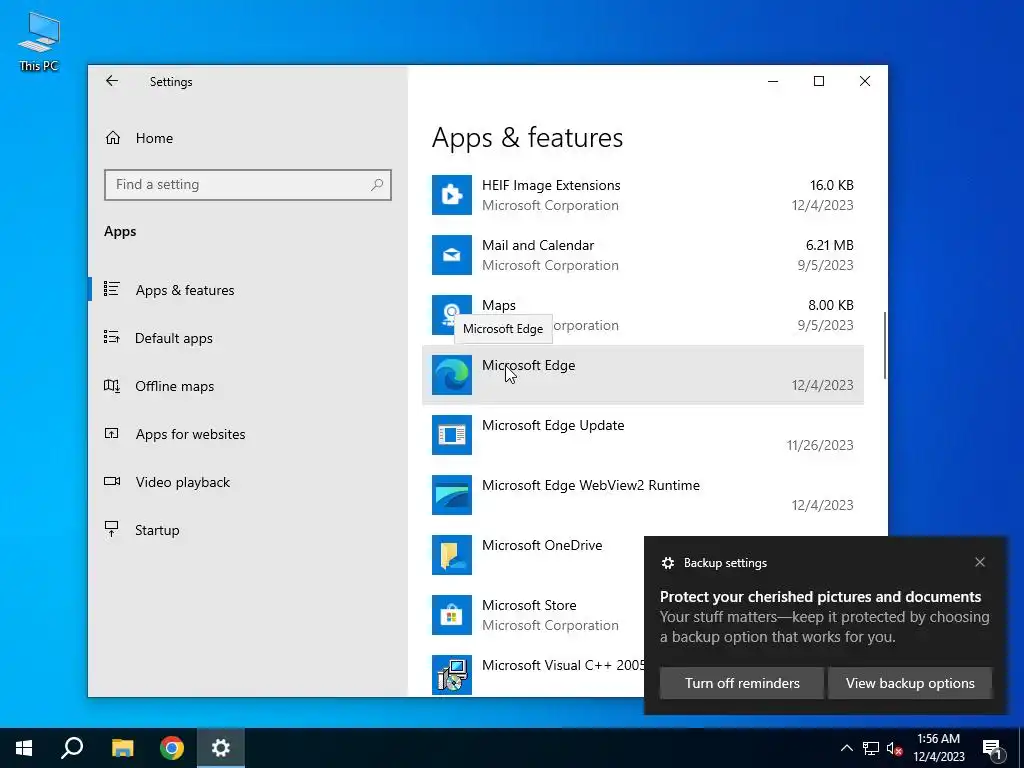The image size is (1024, 768).
Task: Click the apps list vertical scrollbar
Action: 885,345
